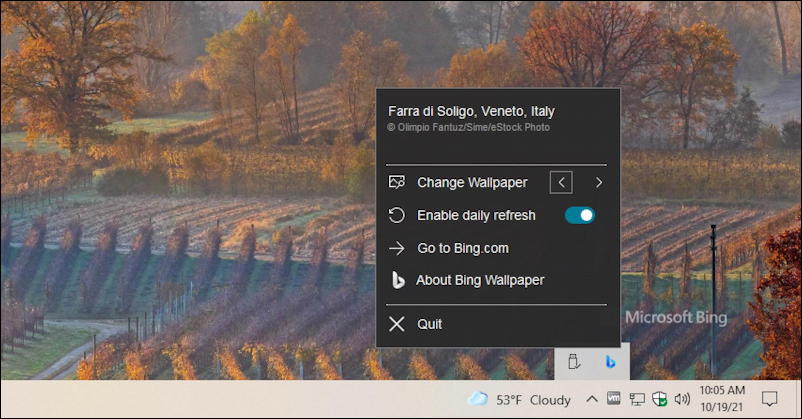Click the Bing logo beside About Bing Wallpaper

[397, 280]
